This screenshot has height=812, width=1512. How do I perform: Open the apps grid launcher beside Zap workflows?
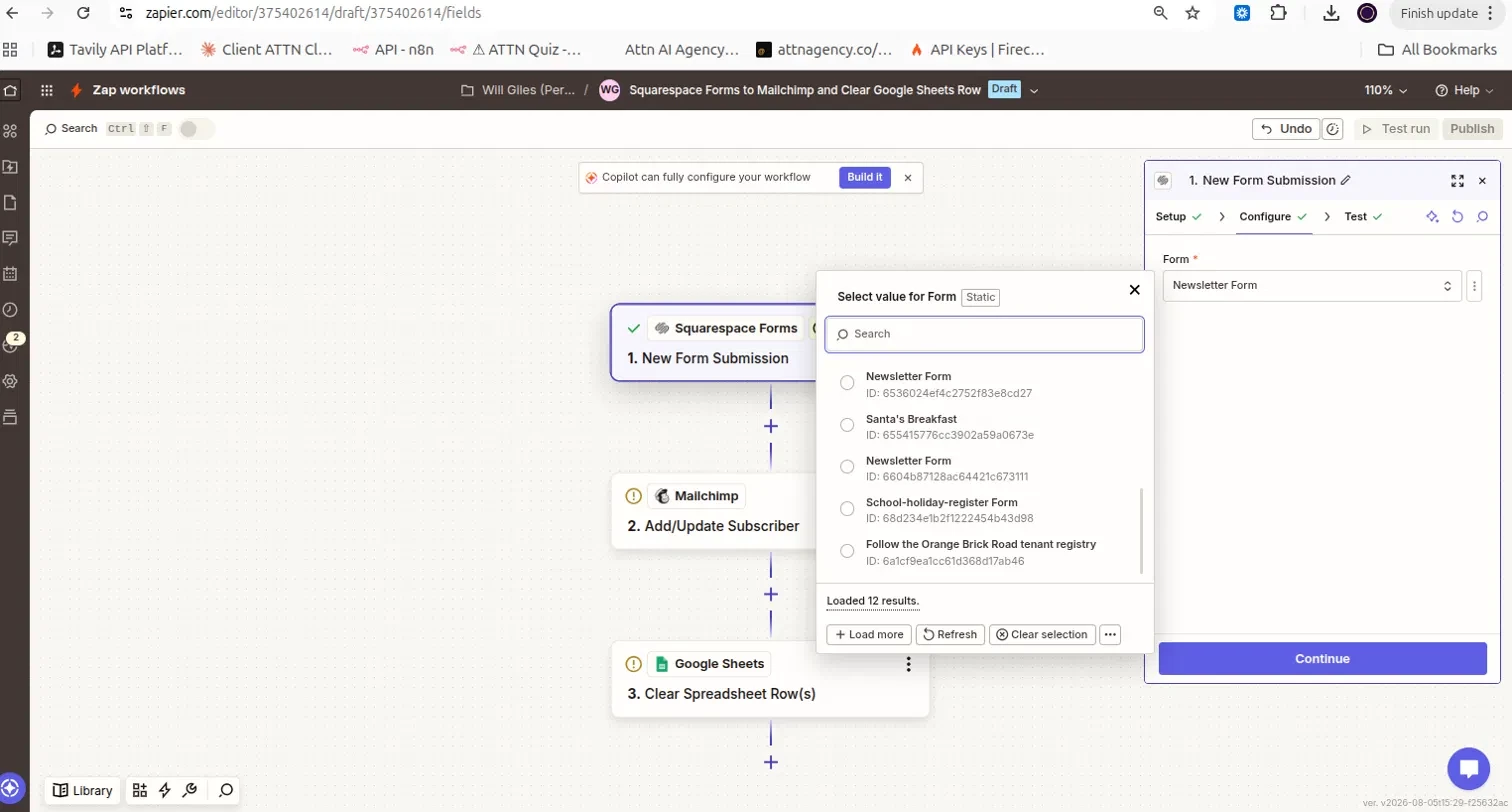pyautogui.click(x=47, y=90)
